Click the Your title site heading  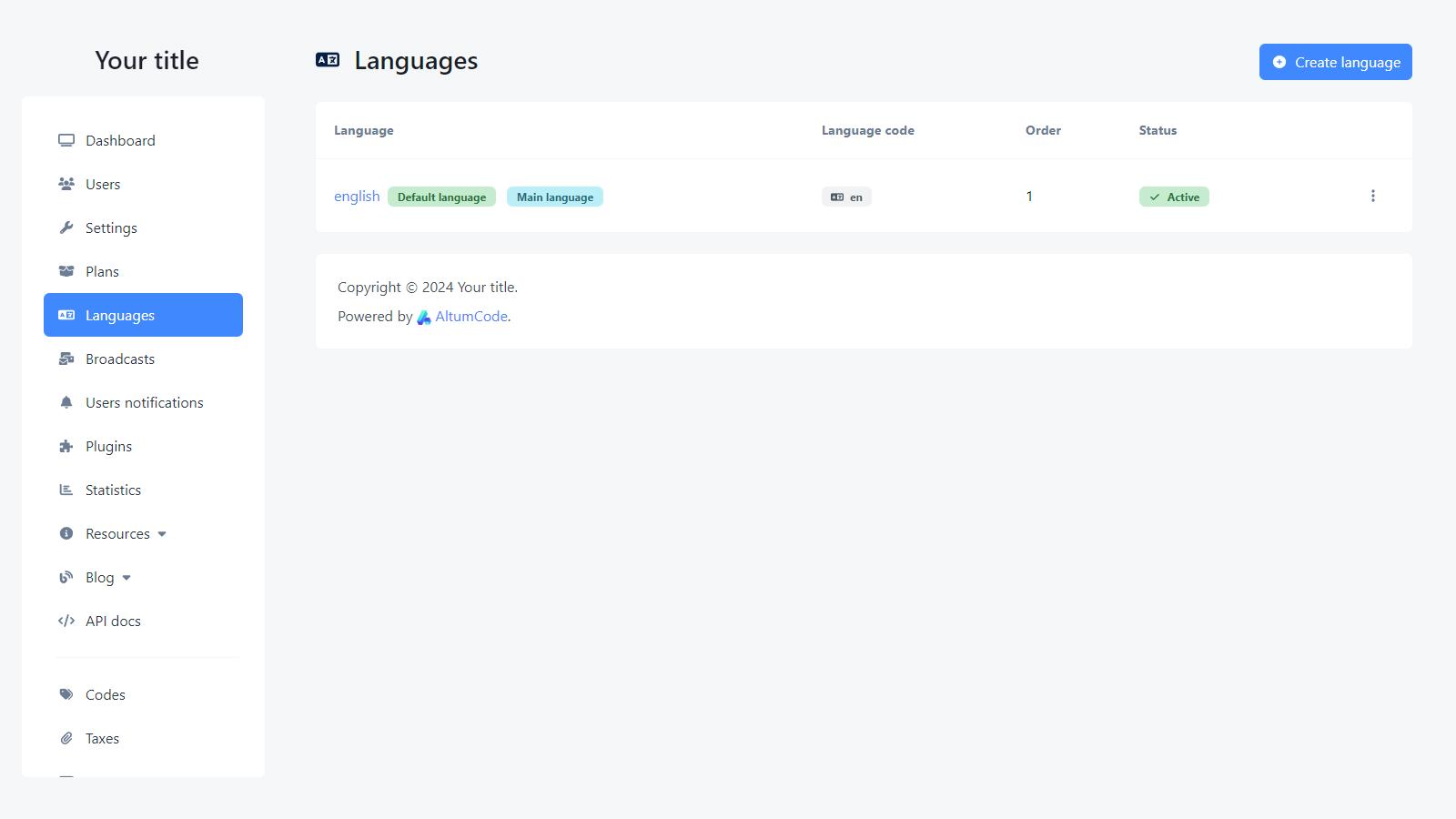click(147, 60)
